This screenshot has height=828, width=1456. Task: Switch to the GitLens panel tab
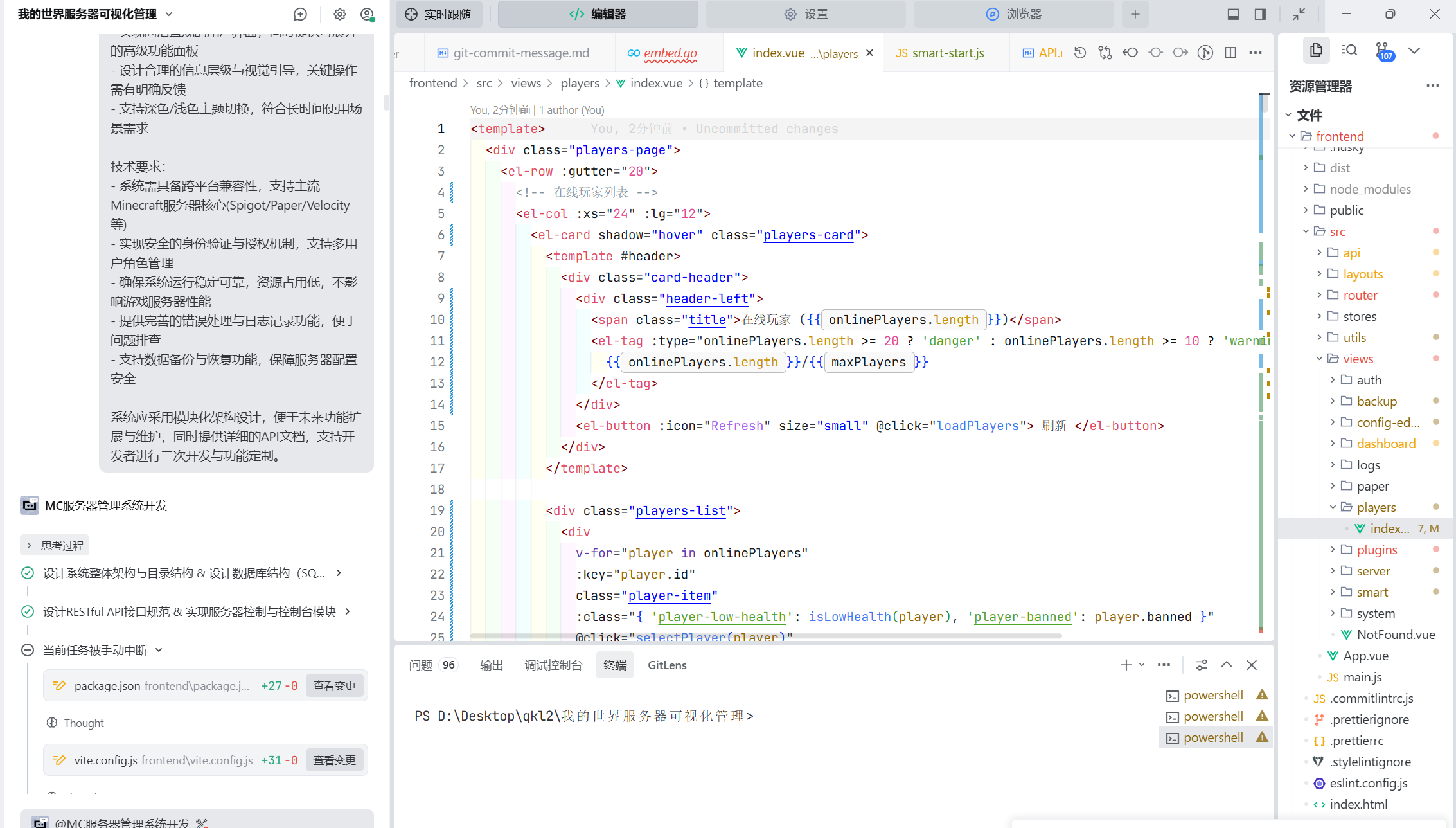click(667, 665)
